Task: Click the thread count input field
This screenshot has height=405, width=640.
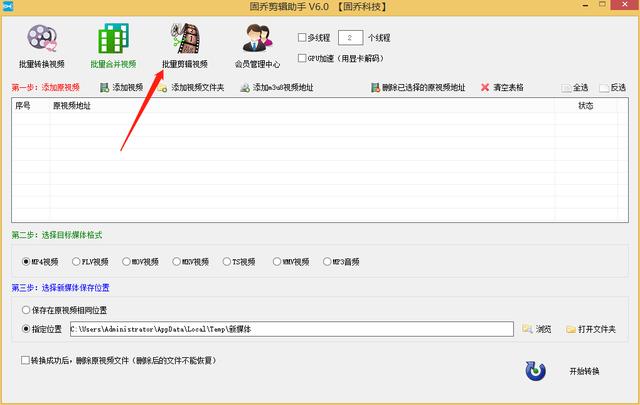Action: [x=350, y=38]
